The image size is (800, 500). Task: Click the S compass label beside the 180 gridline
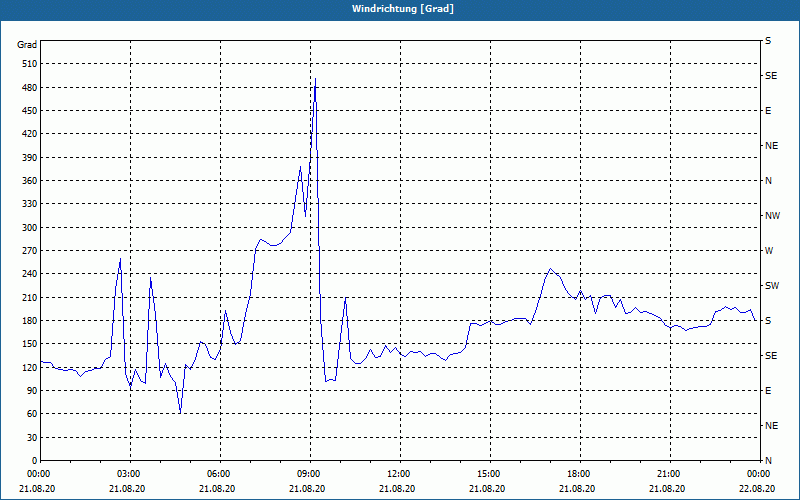click(x=768, y=321)
